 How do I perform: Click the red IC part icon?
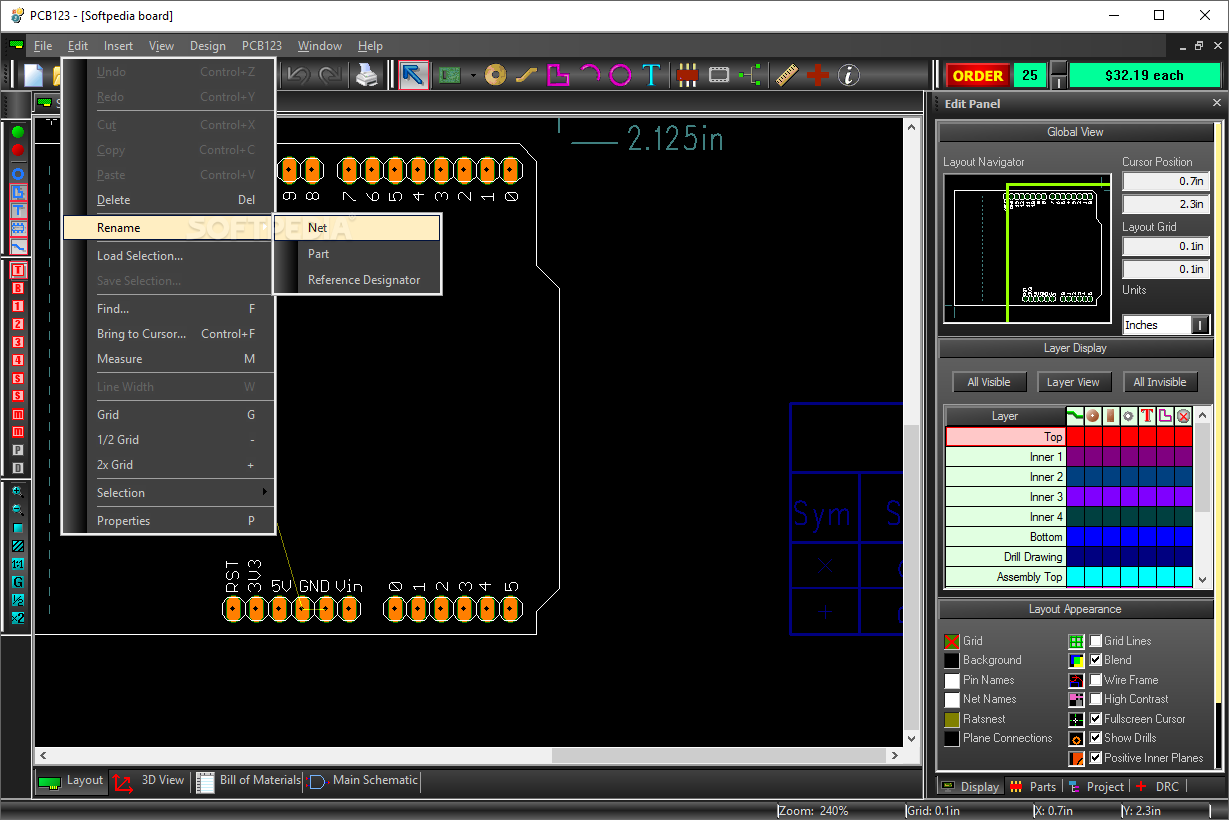pyautogui.click(x=687, y=75)
